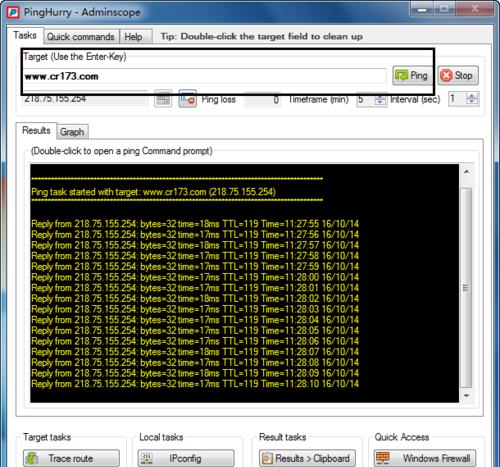Stop the ping task with the Stop button
The width and height of the screenshot is (500, 467).
458,75
